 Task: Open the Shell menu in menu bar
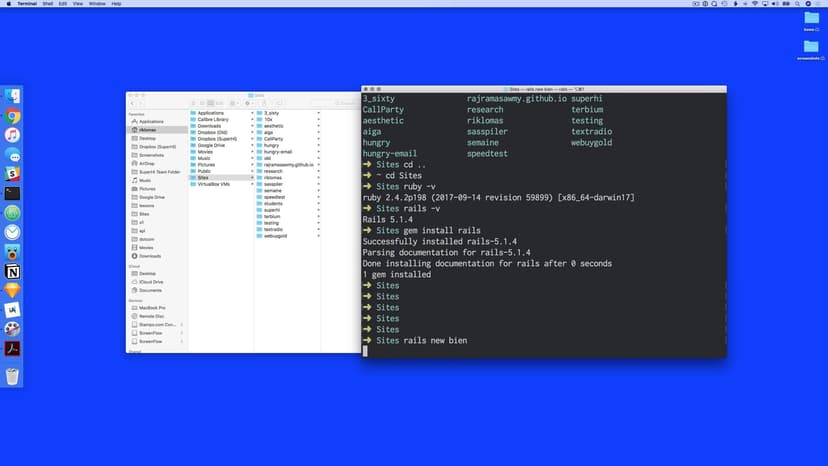(47, 4)
